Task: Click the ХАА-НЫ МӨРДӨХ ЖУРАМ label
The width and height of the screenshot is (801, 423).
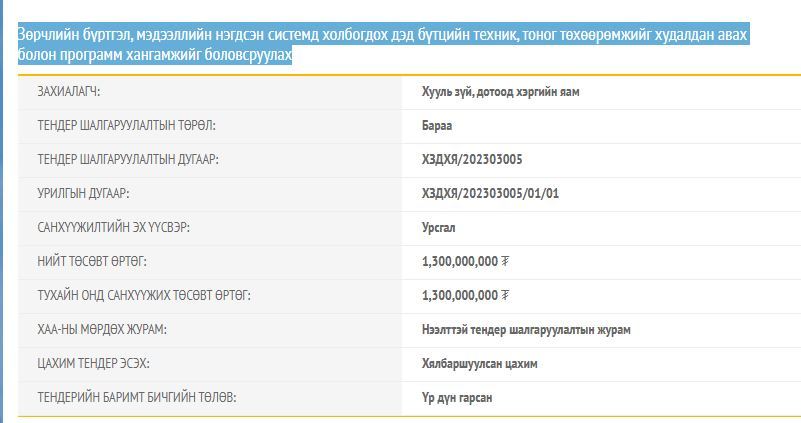Action: tap(102, 330)
